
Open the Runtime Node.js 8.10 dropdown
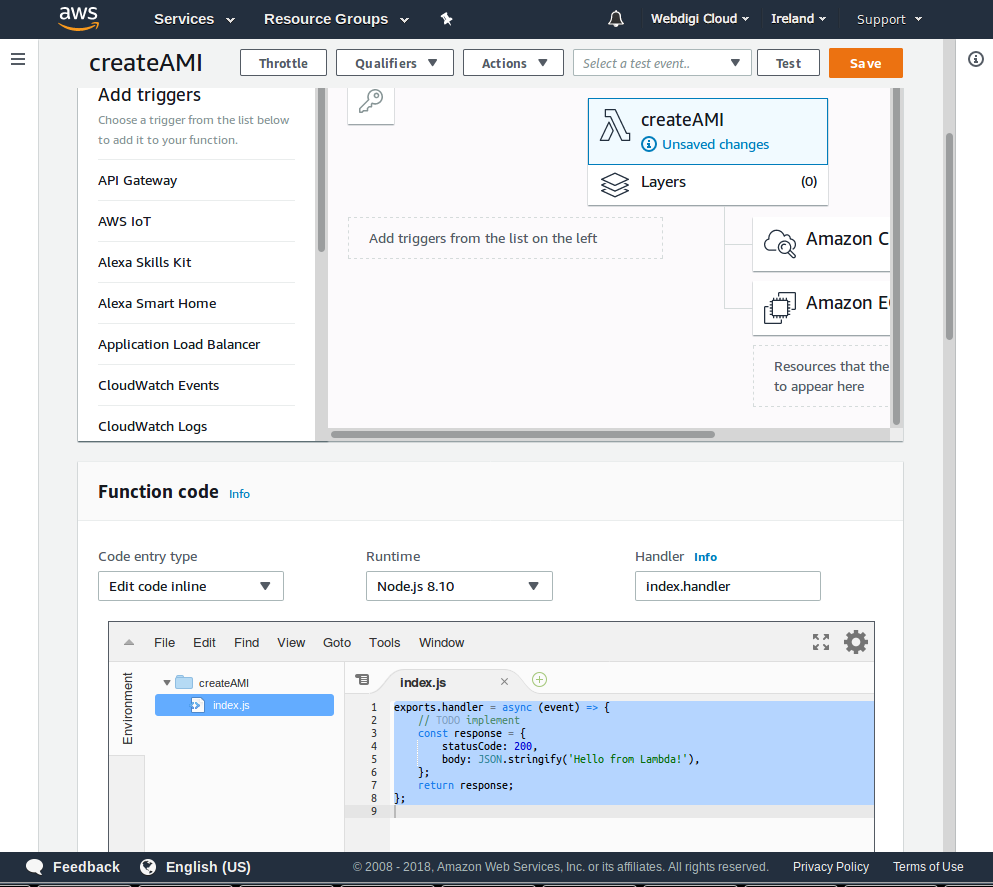[459, 586]
